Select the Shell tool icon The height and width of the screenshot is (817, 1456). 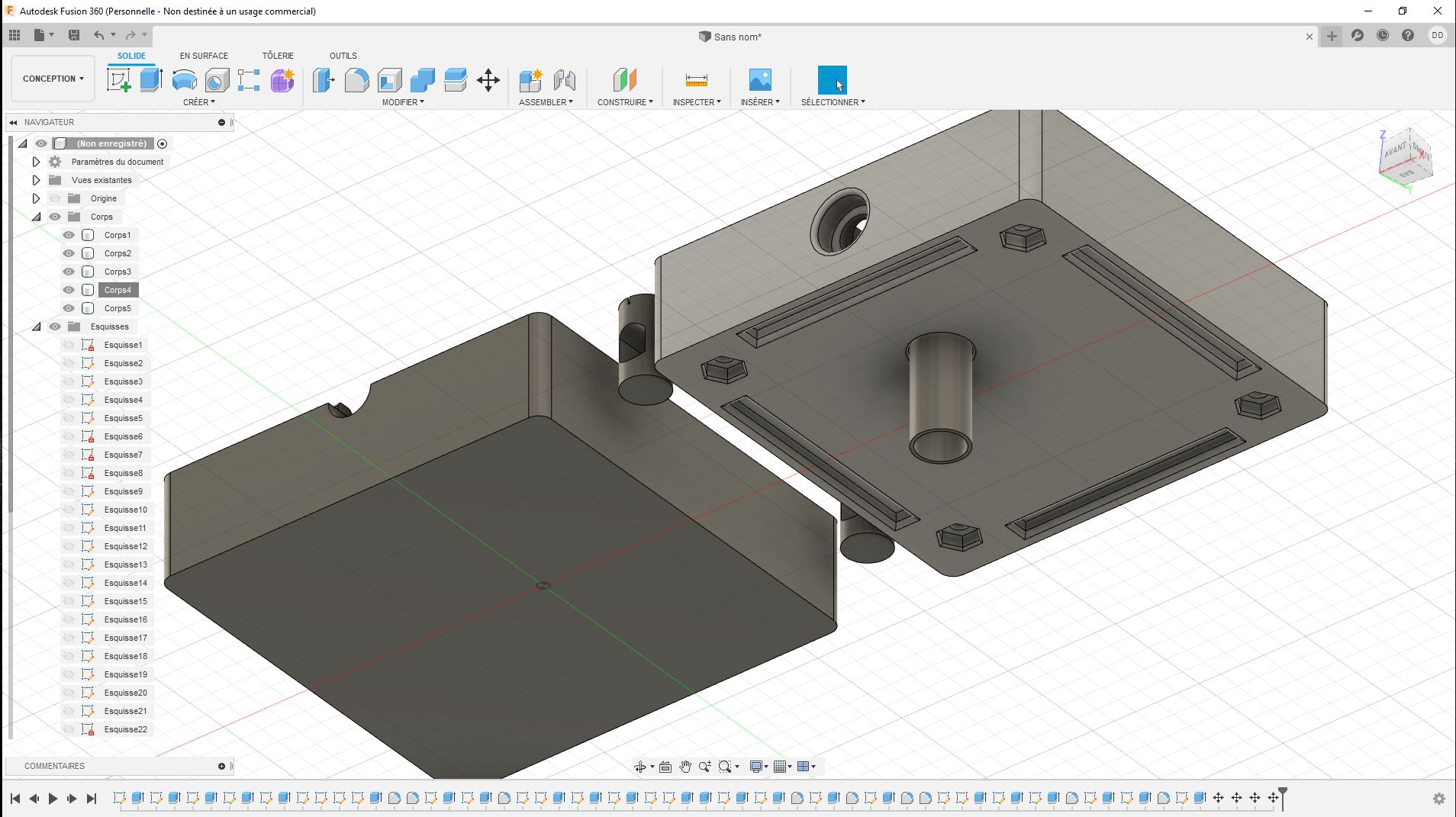click(389, 80)
